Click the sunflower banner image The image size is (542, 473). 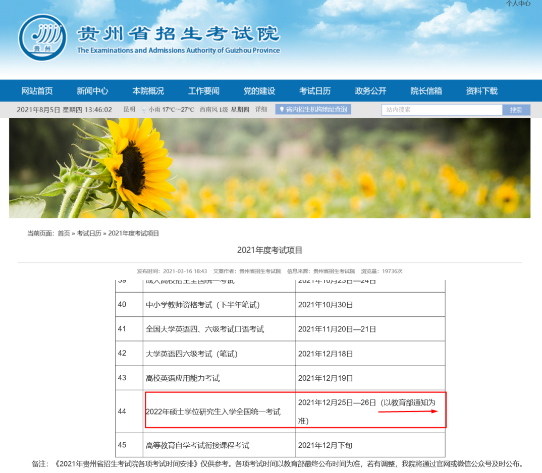[270, 168]
